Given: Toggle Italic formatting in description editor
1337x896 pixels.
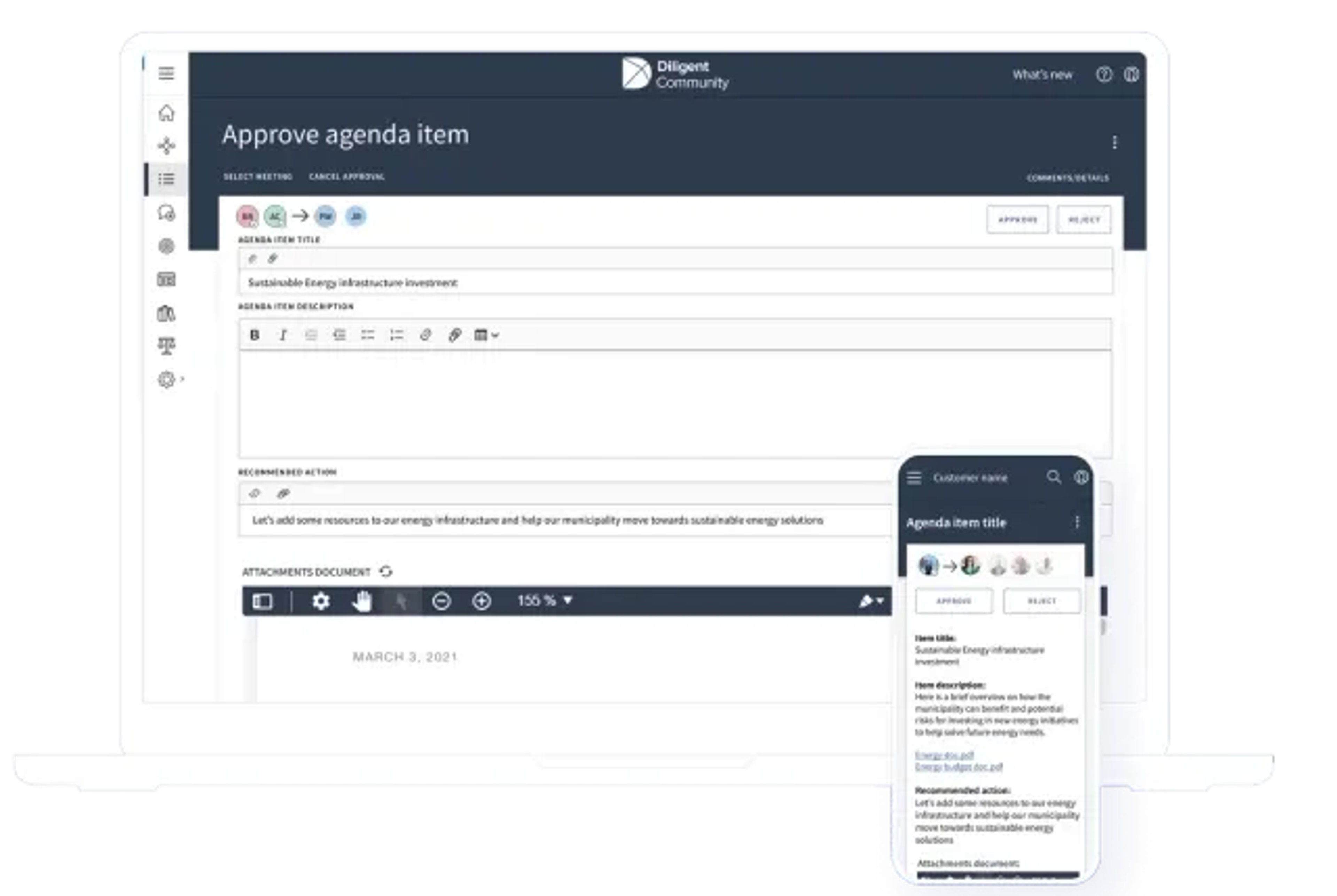Looking at the screenshot, I should (x=282, y=336).
